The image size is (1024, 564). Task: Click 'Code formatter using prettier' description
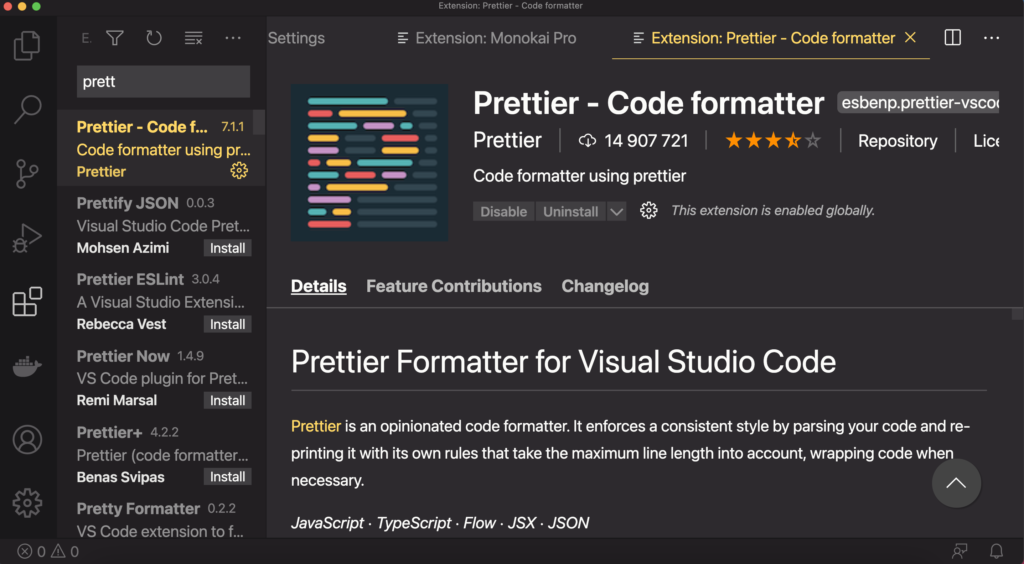click(x=579, y=176)
